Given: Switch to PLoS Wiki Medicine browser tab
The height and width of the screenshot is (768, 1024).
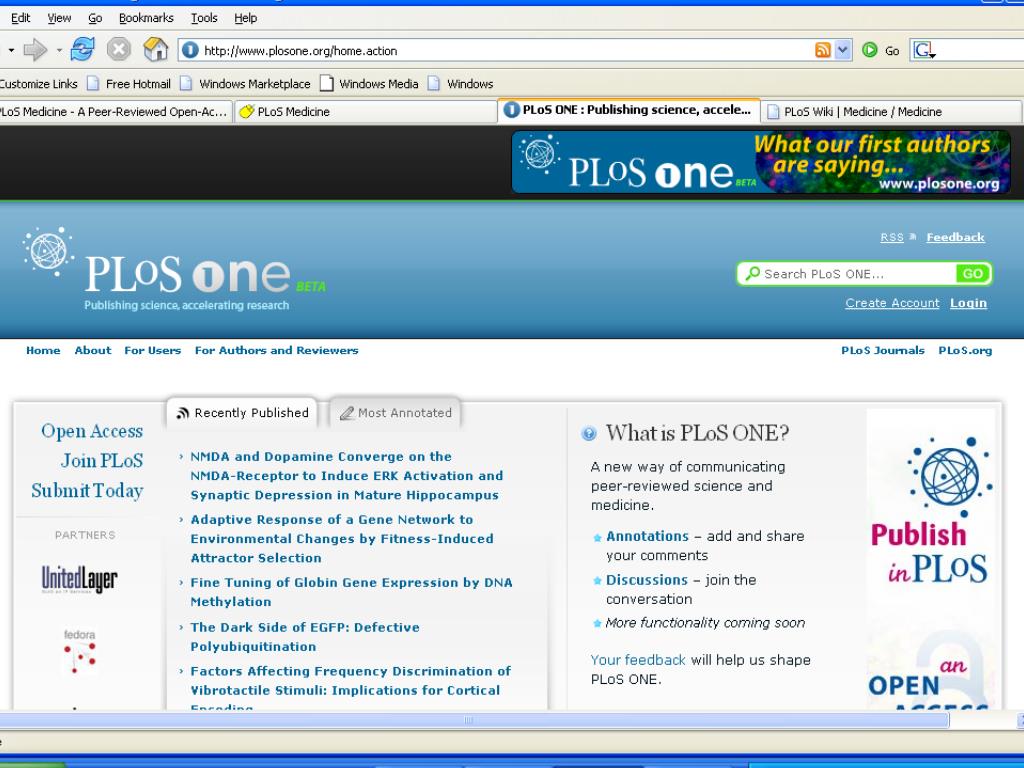Looking at the screenshot, I should (891, 112).
